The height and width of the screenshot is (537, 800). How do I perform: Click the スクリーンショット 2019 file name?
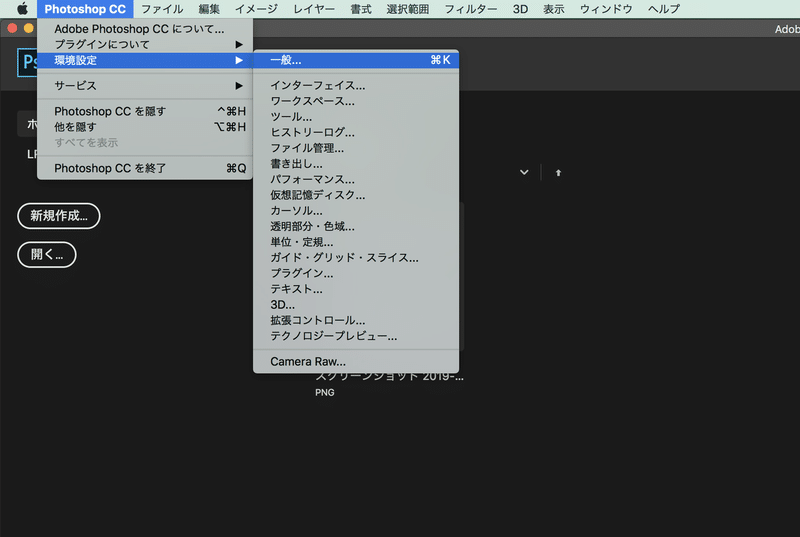pos(389,377)
